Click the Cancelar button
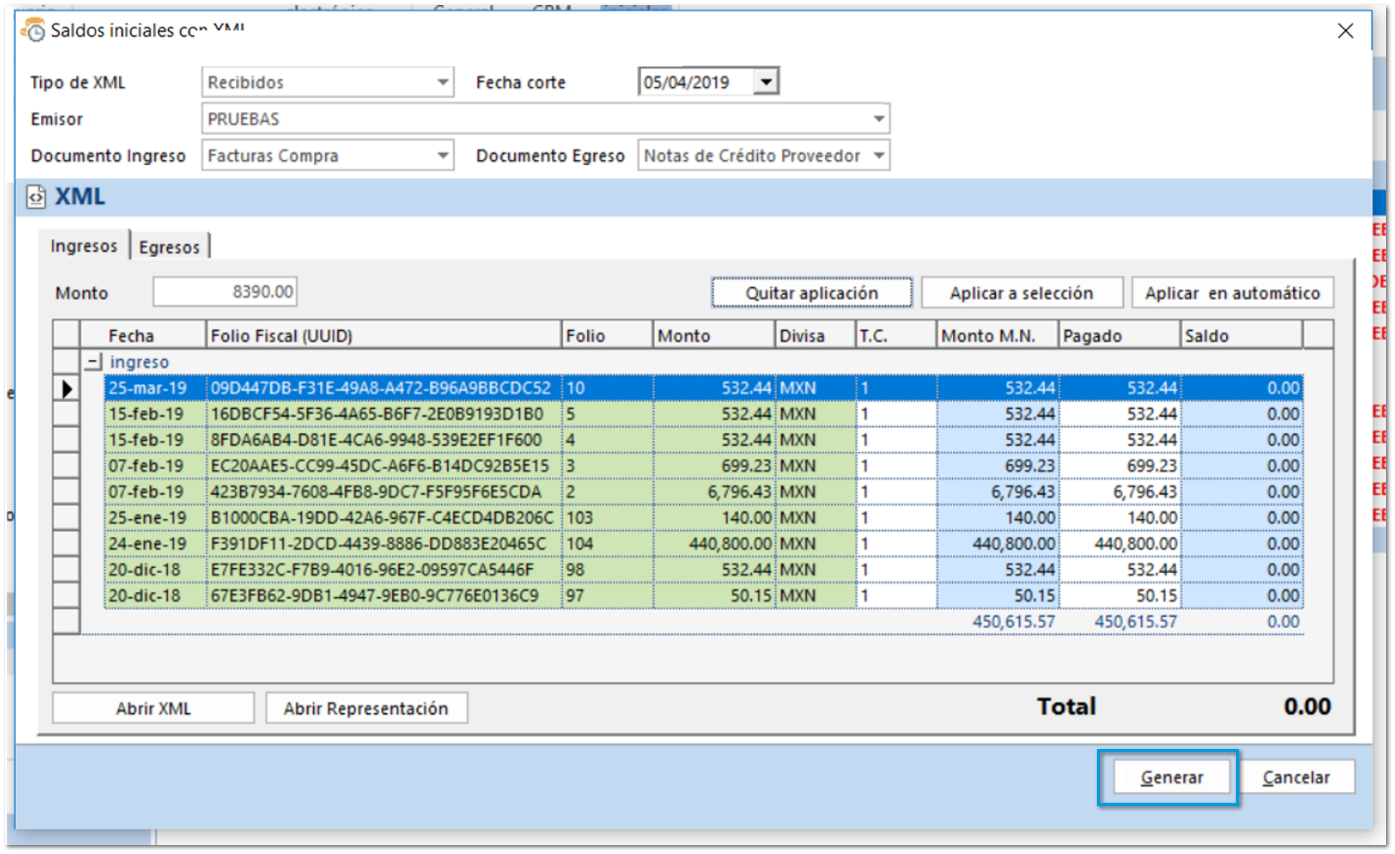The height and width of the screenshot is (854, 1395). click(1296, 778)
